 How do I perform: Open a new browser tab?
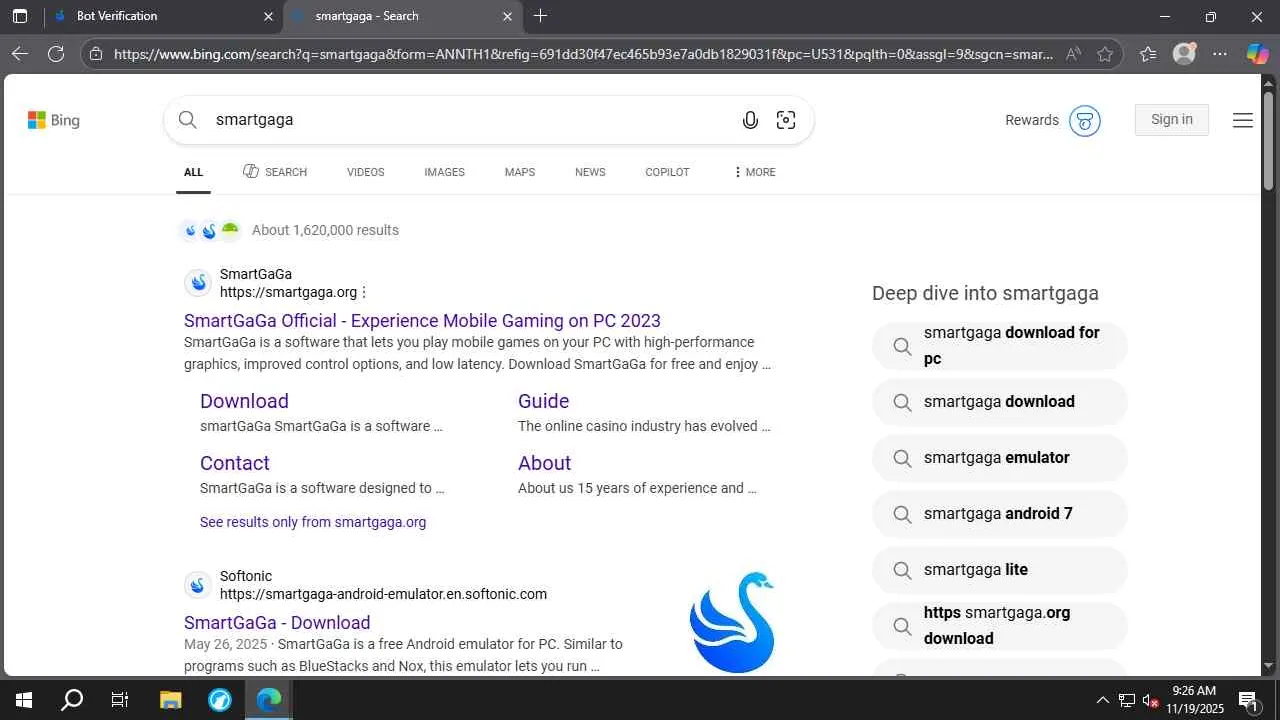(x=541, y=16)
